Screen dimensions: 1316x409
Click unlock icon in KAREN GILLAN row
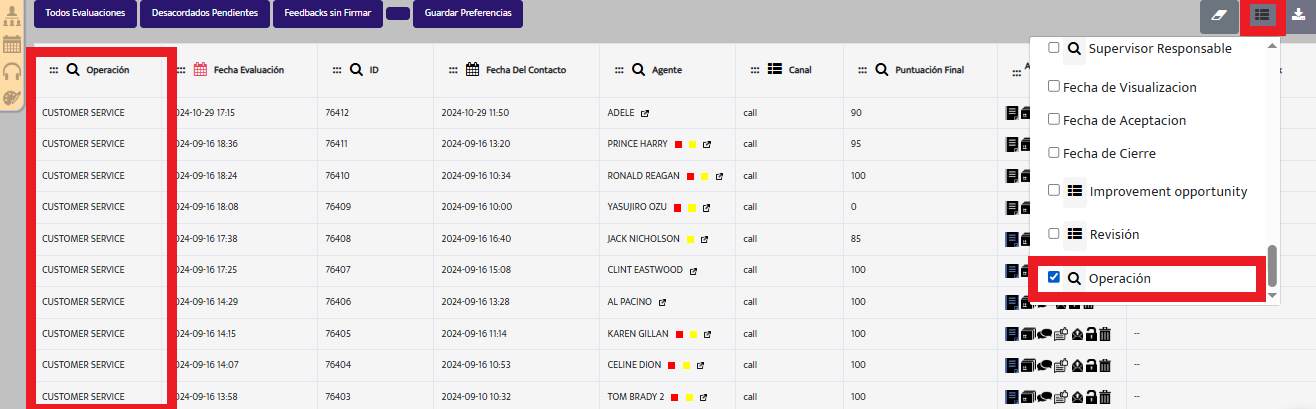pos(1091,334)
